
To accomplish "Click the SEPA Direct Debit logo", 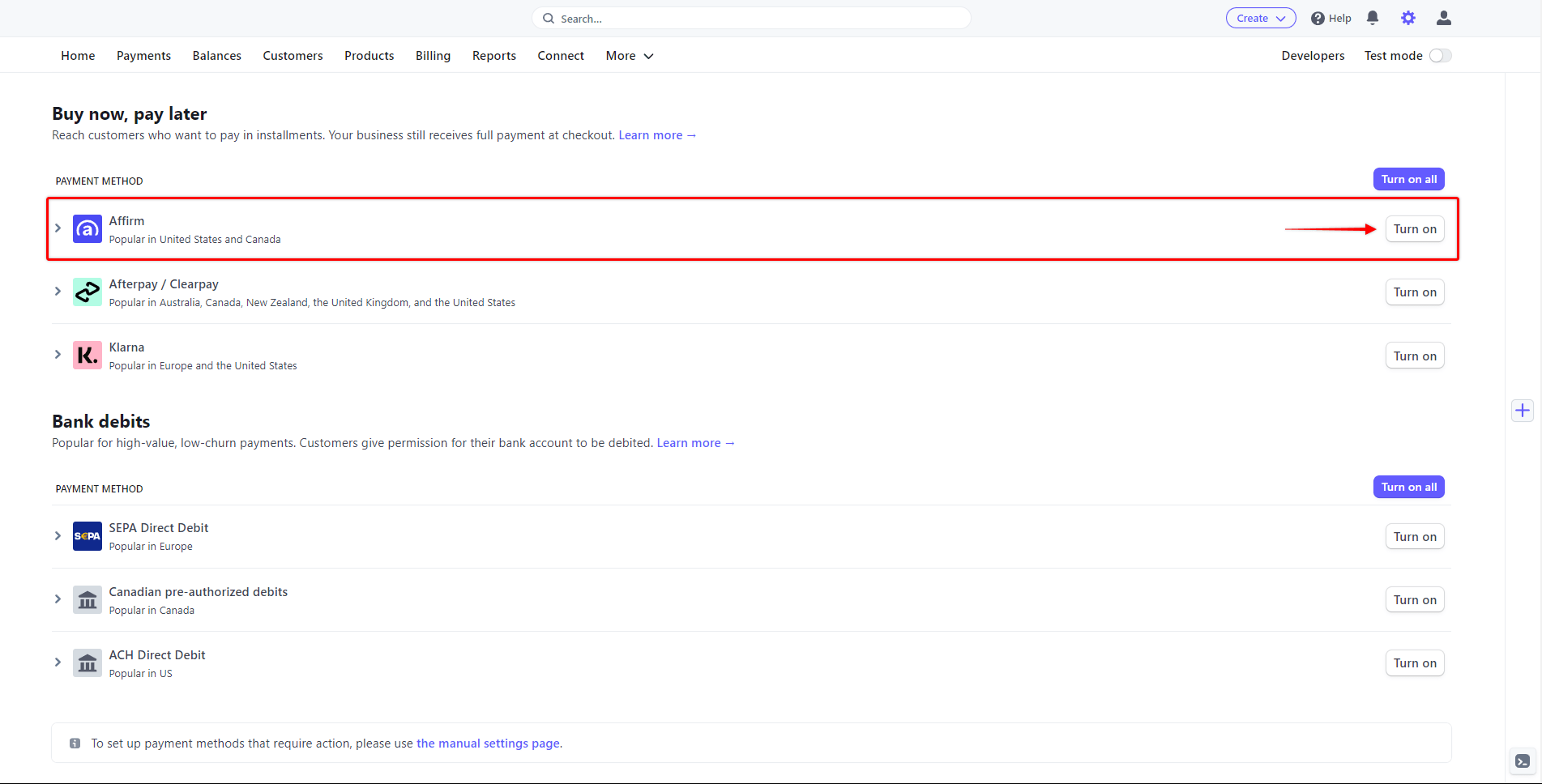I will 87,535.
